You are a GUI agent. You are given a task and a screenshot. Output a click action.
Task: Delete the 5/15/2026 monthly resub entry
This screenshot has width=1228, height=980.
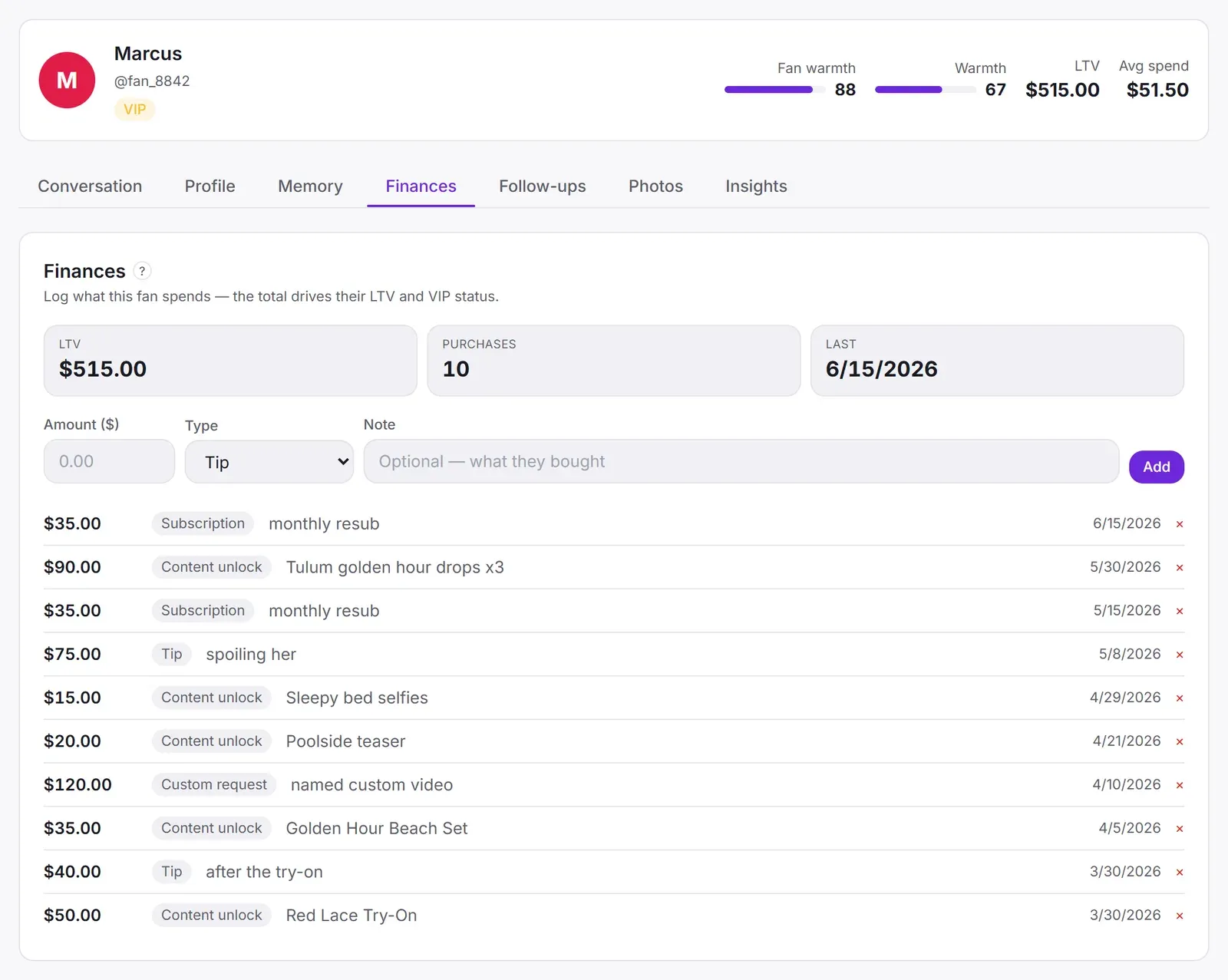[1180, 612]
